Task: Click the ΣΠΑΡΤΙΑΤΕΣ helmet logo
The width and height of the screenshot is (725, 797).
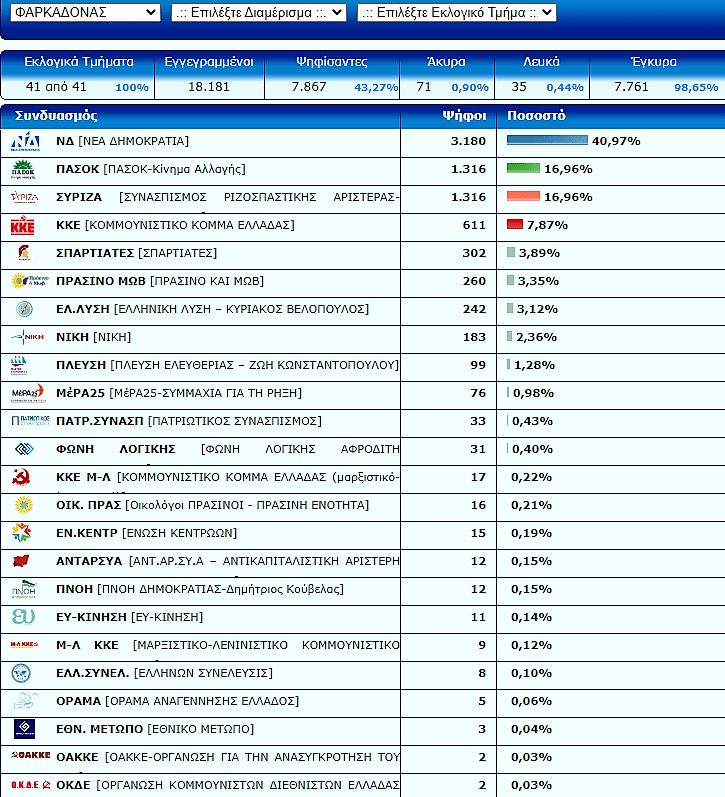Action: [23, 254]
